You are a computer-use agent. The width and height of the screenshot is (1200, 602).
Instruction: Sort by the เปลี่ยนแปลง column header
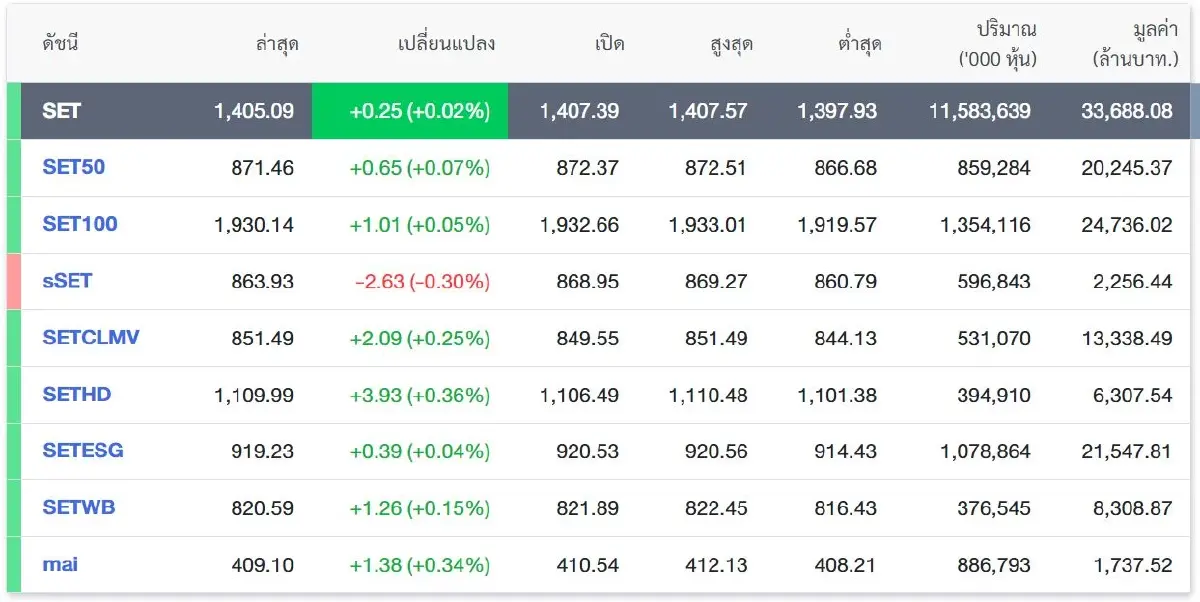444,43
